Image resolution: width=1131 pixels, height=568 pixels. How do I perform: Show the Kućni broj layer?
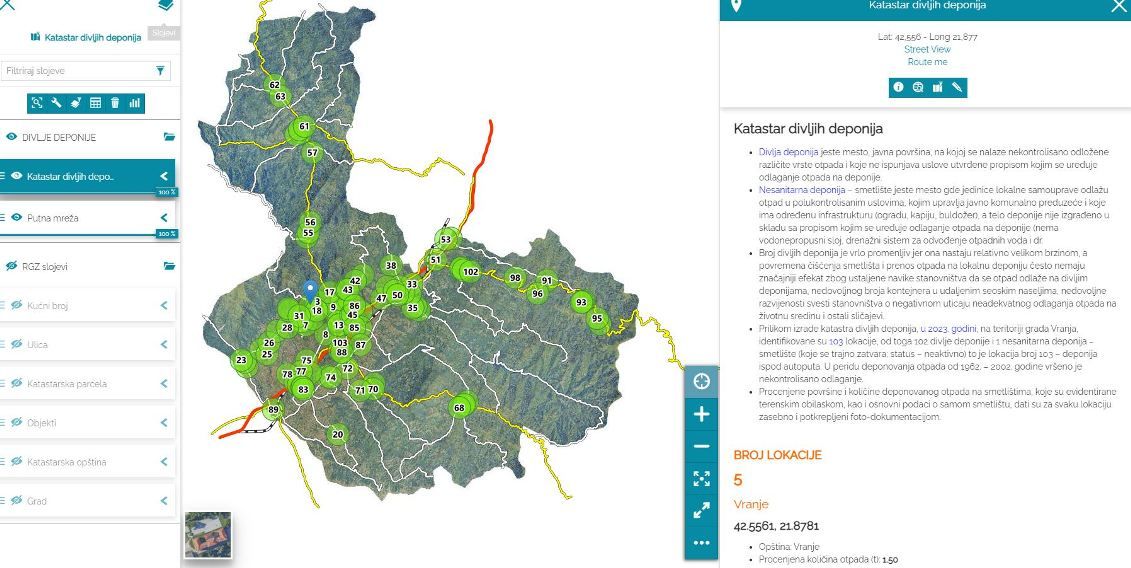coord(17,305)
